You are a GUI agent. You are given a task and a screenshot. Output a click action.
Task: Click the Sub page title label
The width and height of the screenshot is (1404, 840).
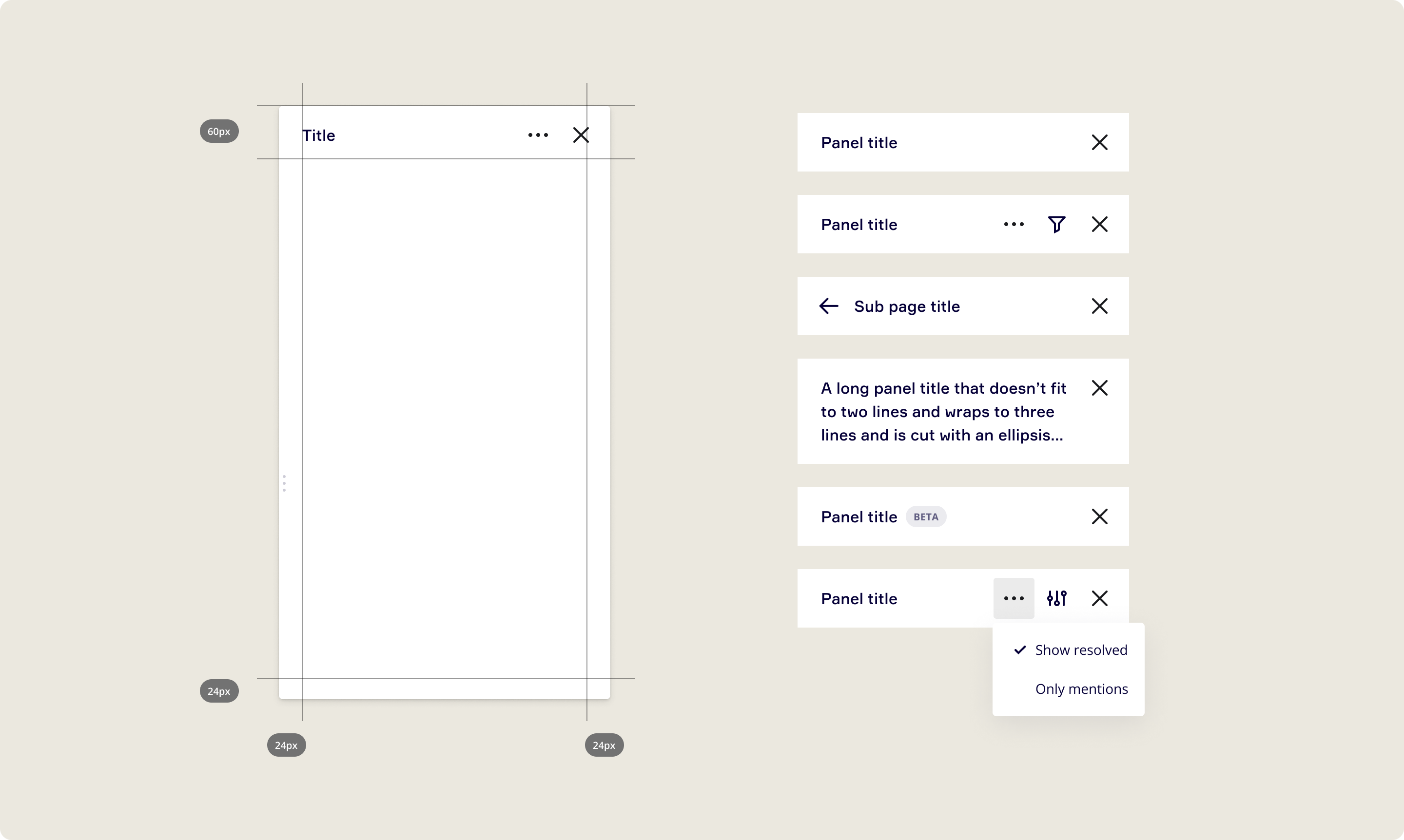[906, 306]
